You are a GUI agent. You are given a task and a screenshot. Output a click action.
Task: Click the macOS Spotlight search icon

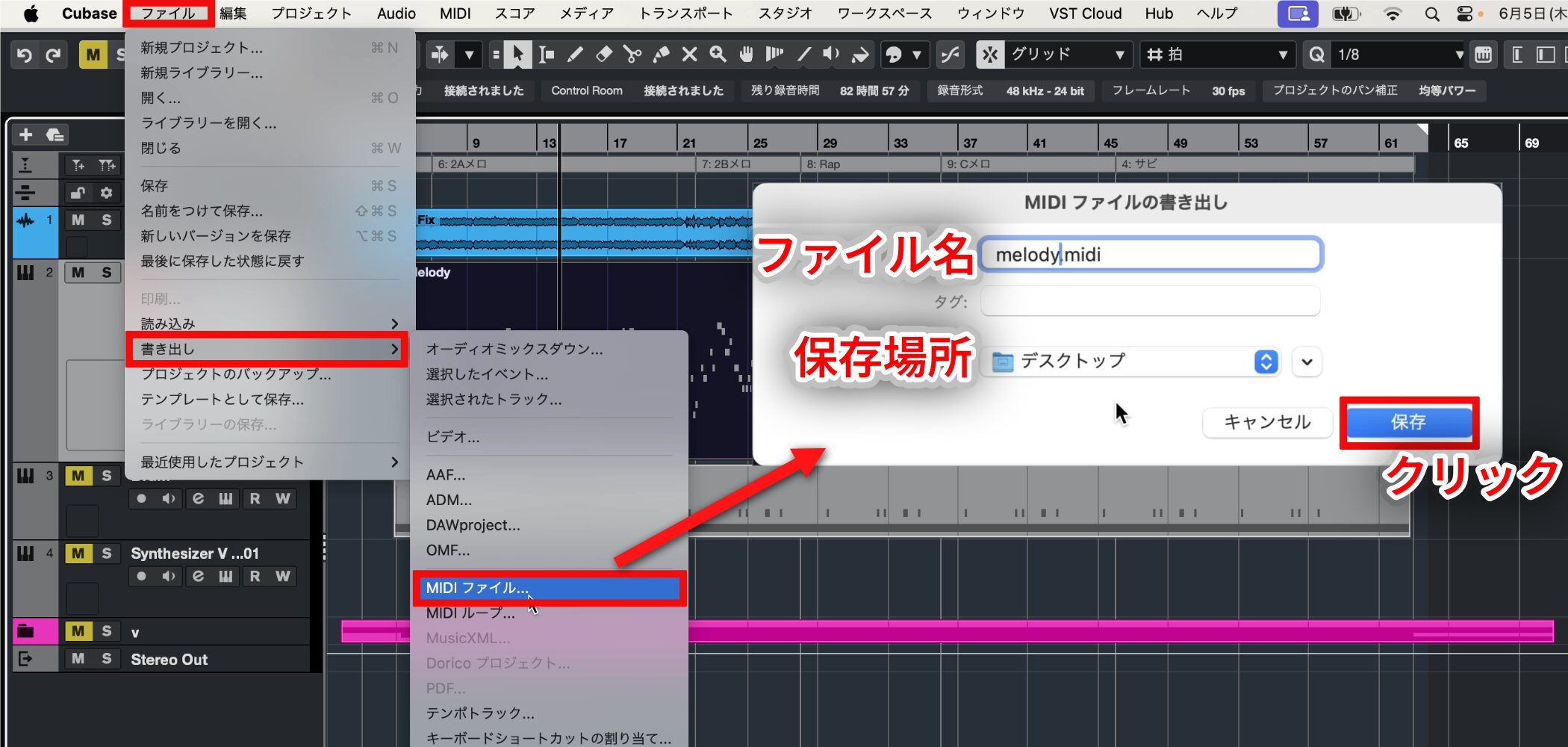(x=1431, y=13)
